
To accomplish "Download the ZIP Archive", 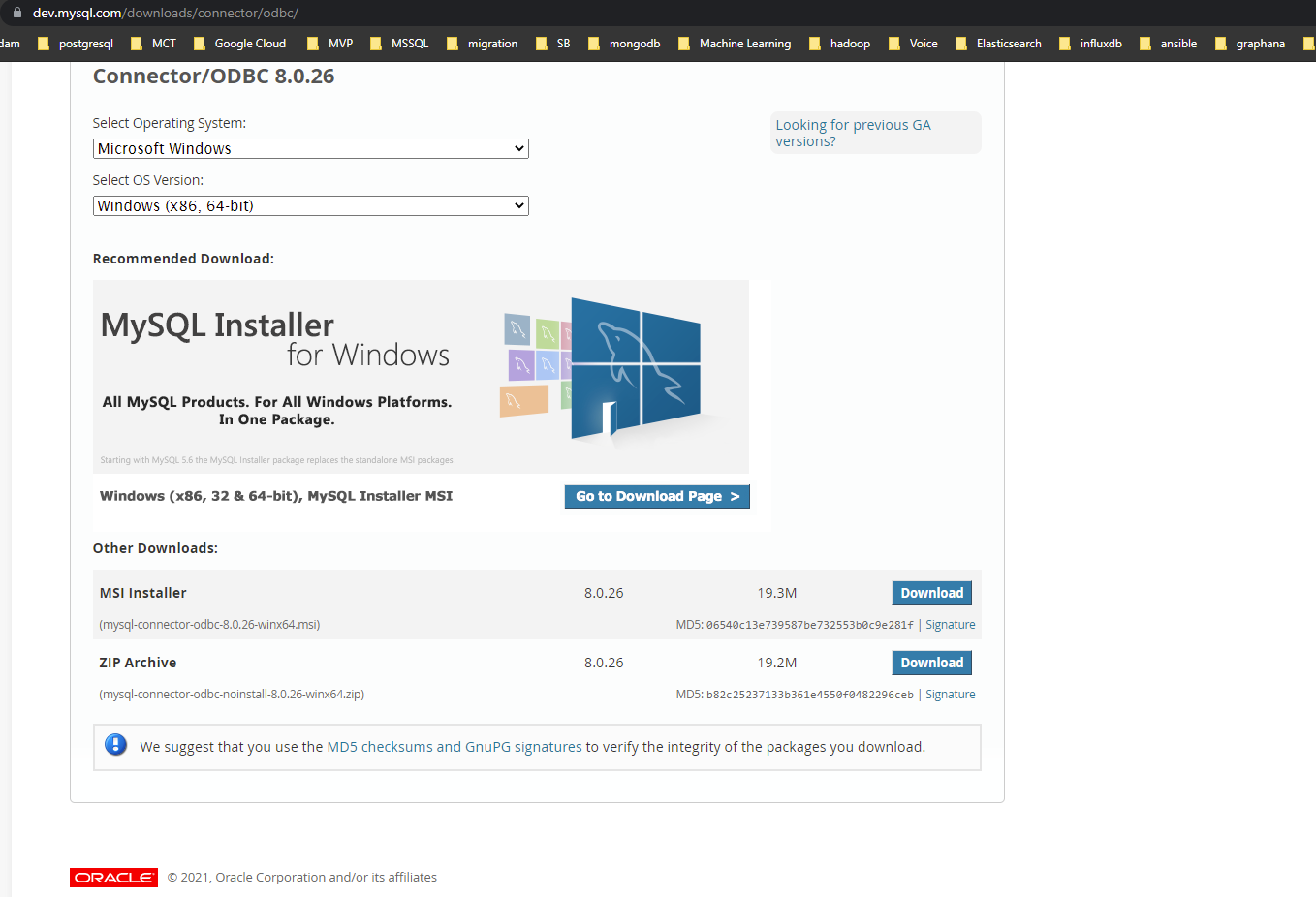I will tap(931, 663).
